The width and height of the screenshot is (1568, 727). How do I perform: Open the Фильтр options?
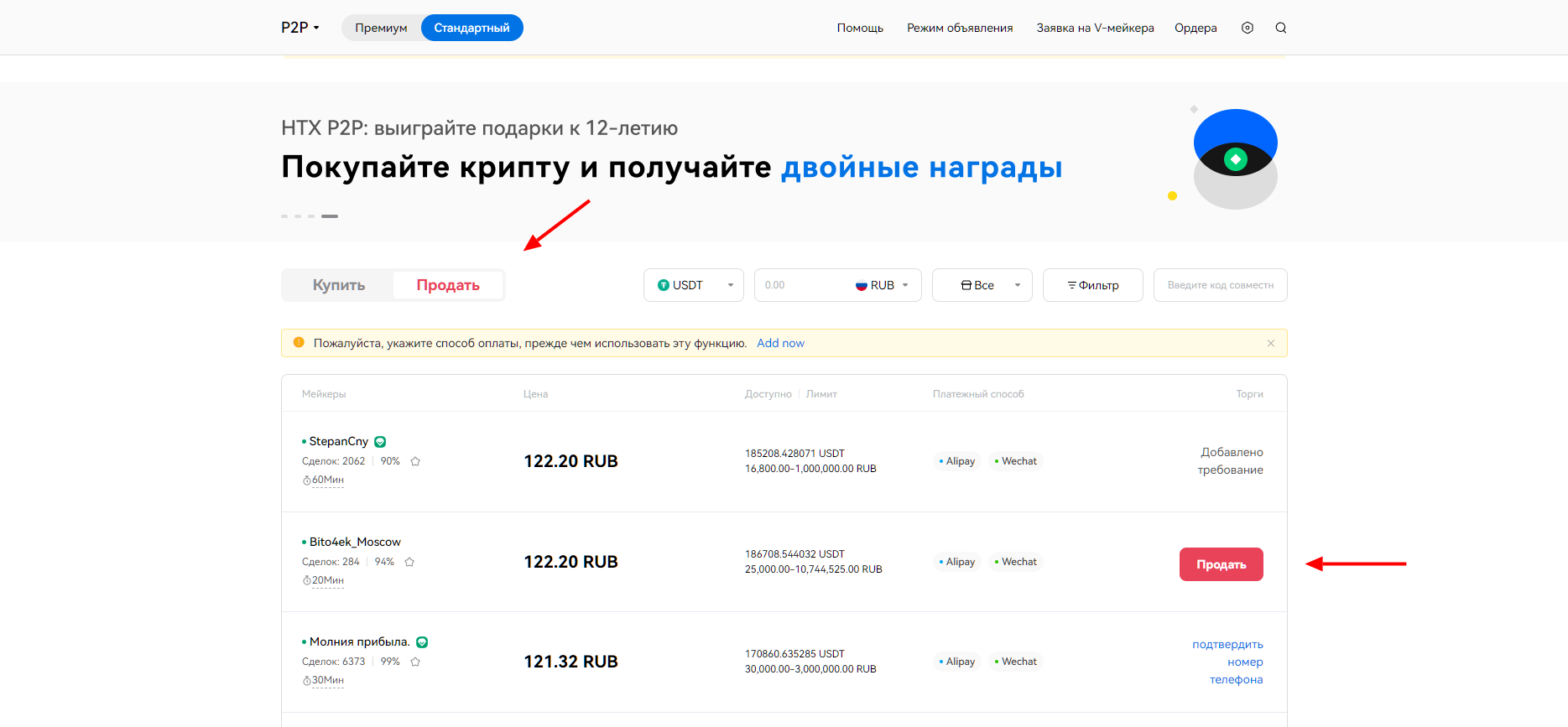pos(1093,285)
